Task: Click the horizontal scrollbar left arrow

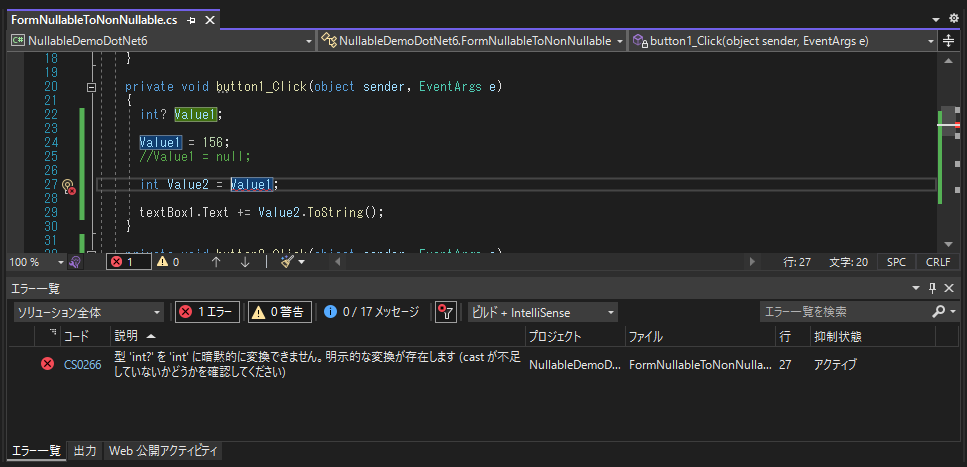Action: click(337, 262)
